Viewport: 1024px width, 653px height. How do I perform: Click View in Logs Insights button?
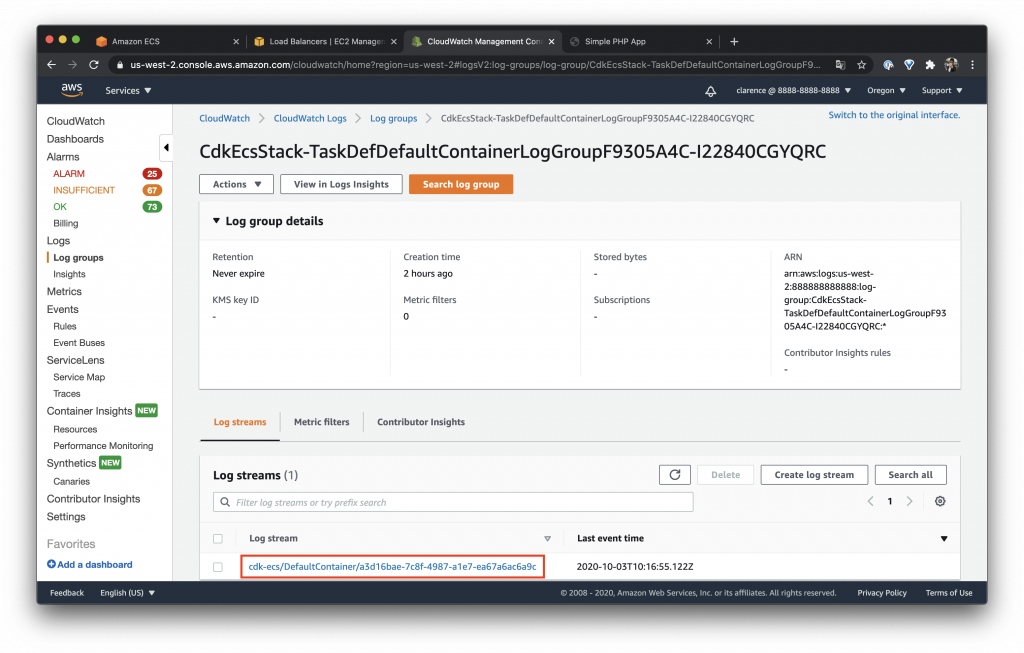pyautogui.click(x=341, y=184)
